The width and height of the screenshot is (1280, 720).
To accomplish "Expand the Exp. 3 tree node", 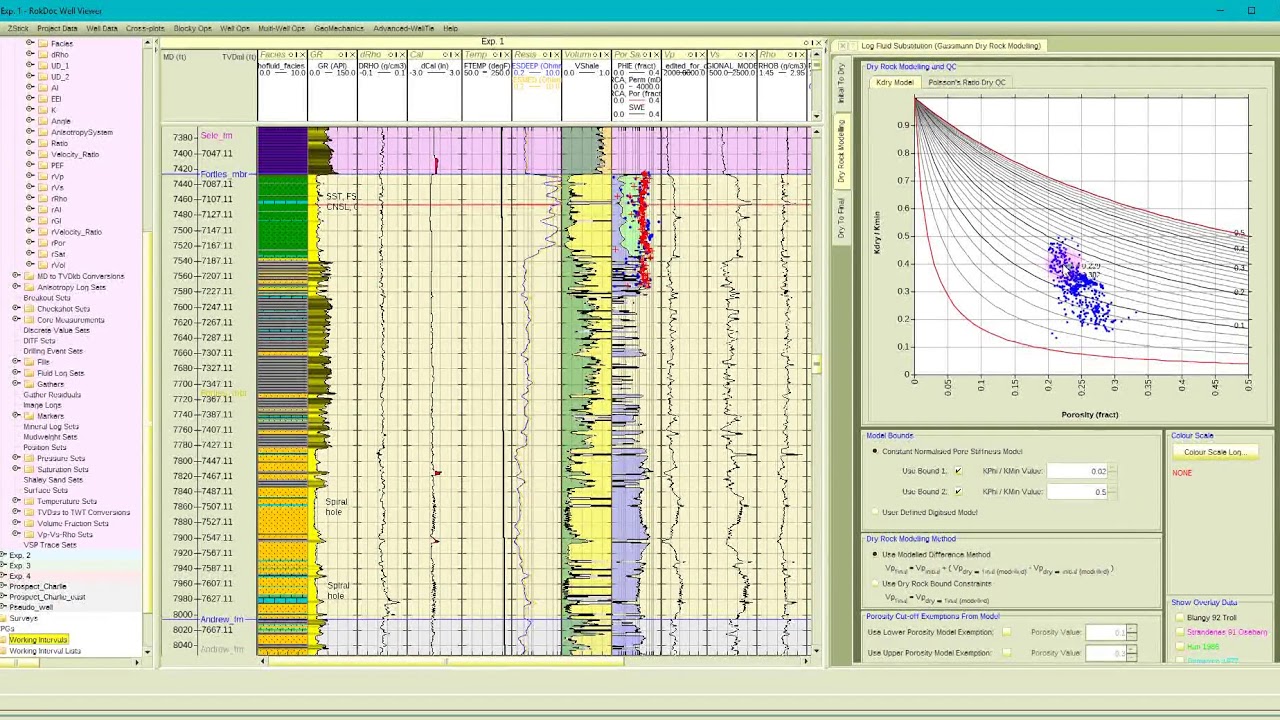I will point(3,566).
